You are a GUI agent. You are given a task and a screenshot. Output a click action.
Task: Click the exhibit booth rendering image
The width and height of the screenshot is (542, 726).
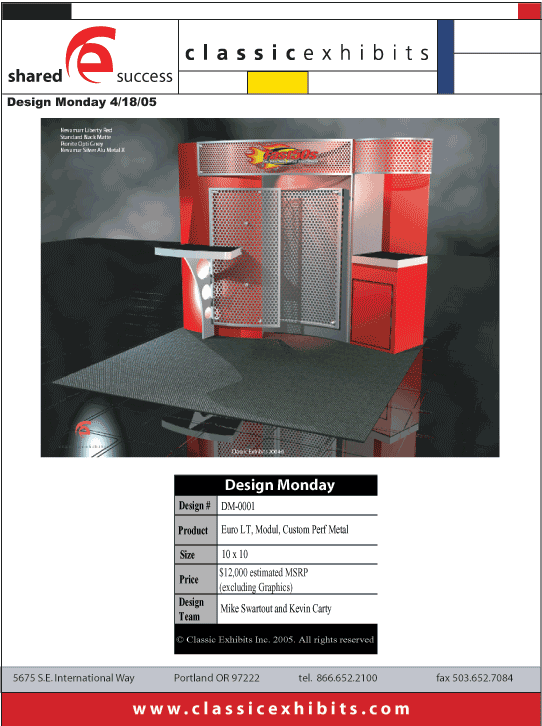click(270, 287)
